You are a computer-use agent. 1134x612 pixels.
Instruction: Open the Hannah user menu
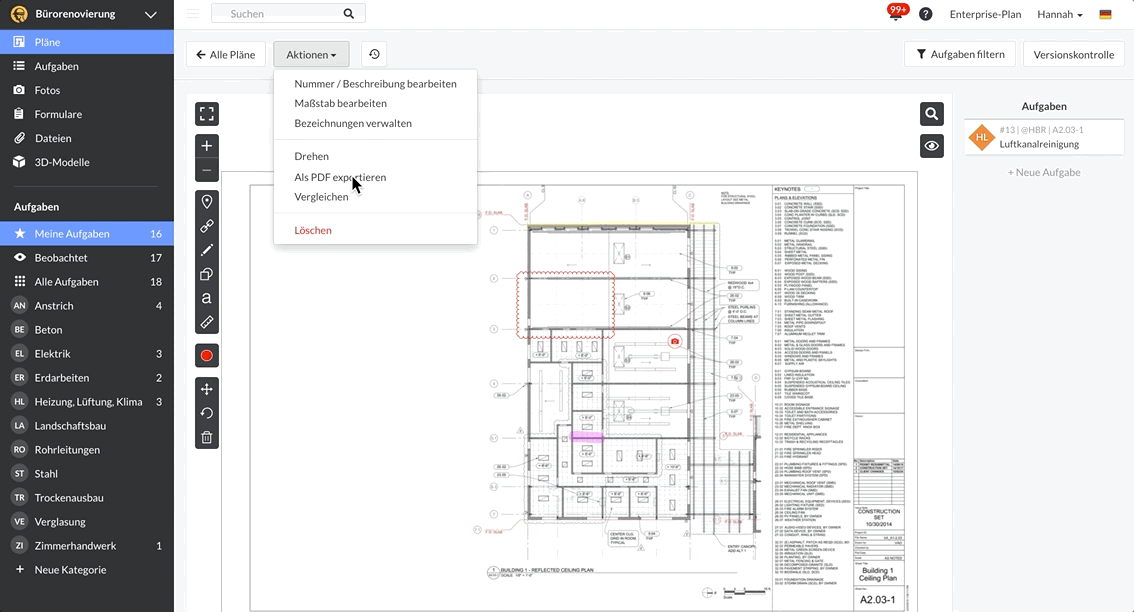point(1060,14)
